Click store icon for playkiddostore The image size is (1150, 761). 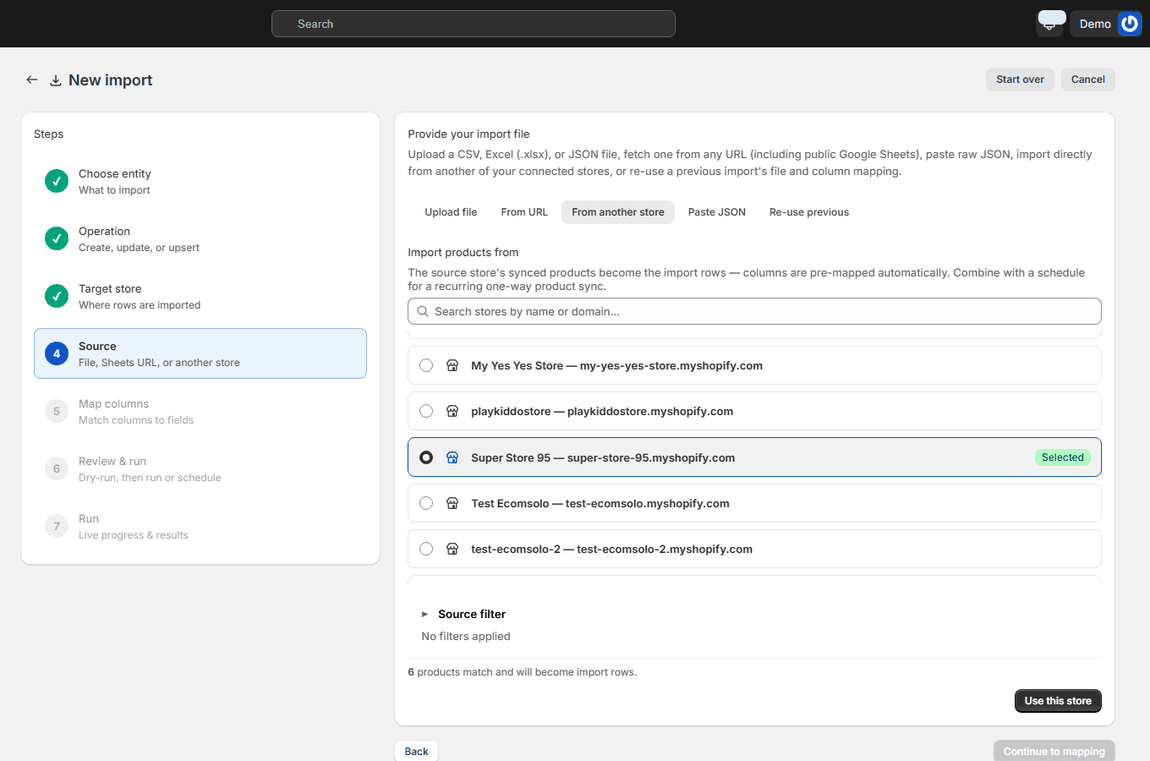[453, 411]
